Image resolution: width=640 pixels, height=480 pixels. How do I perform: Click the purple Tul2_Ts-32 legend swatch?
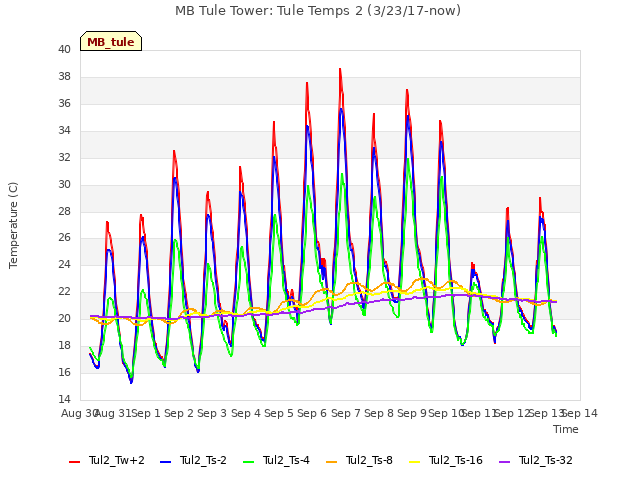click(505, 462)
